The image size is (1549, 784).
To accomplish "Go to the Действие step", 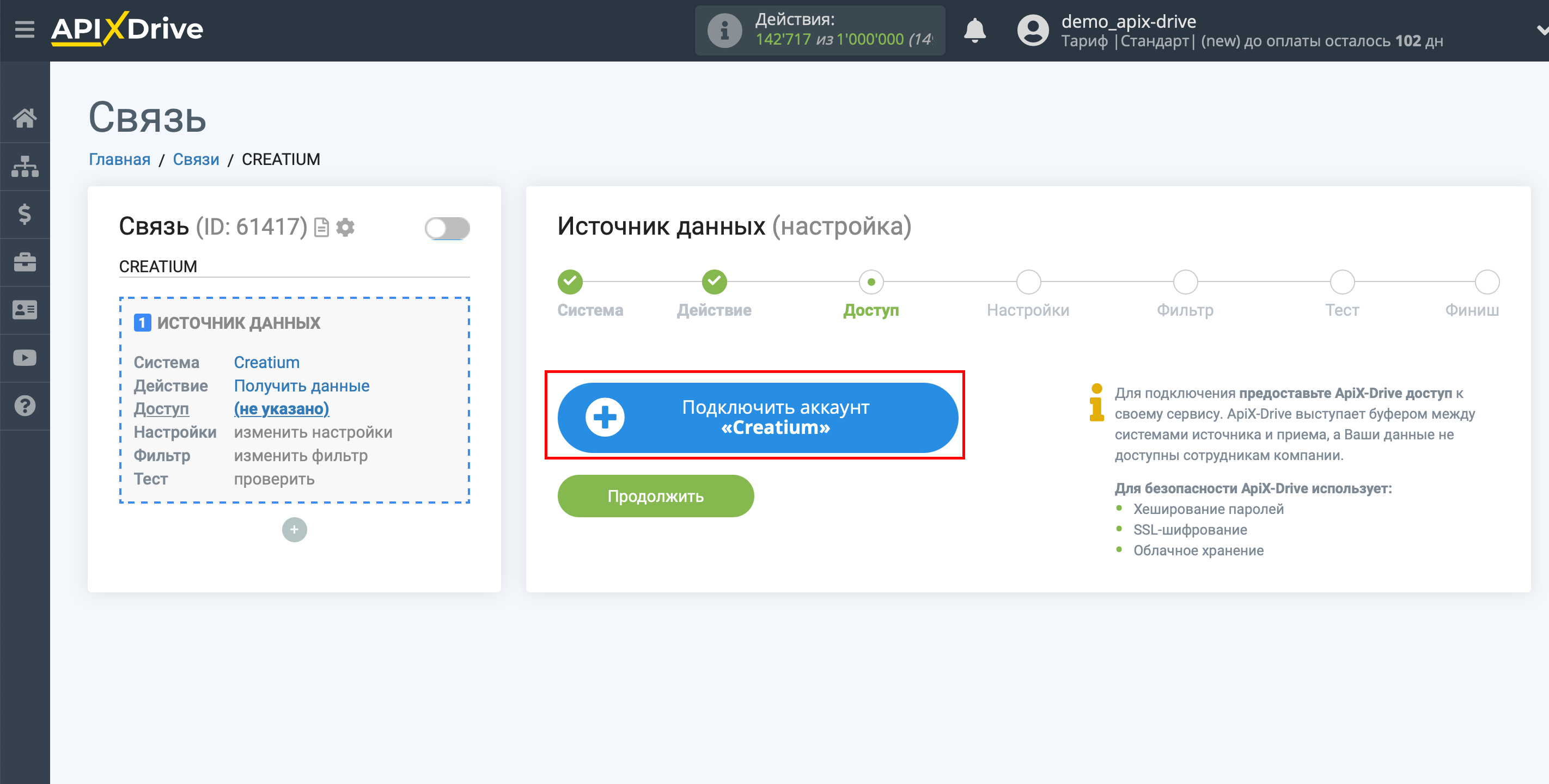I will [x=715, y=282].
